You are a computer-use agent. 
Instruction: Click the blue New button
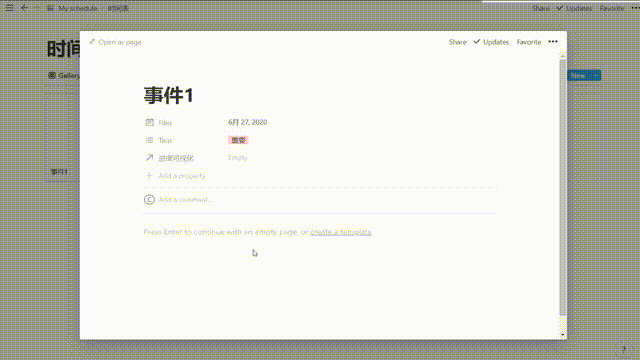point(578,76)
